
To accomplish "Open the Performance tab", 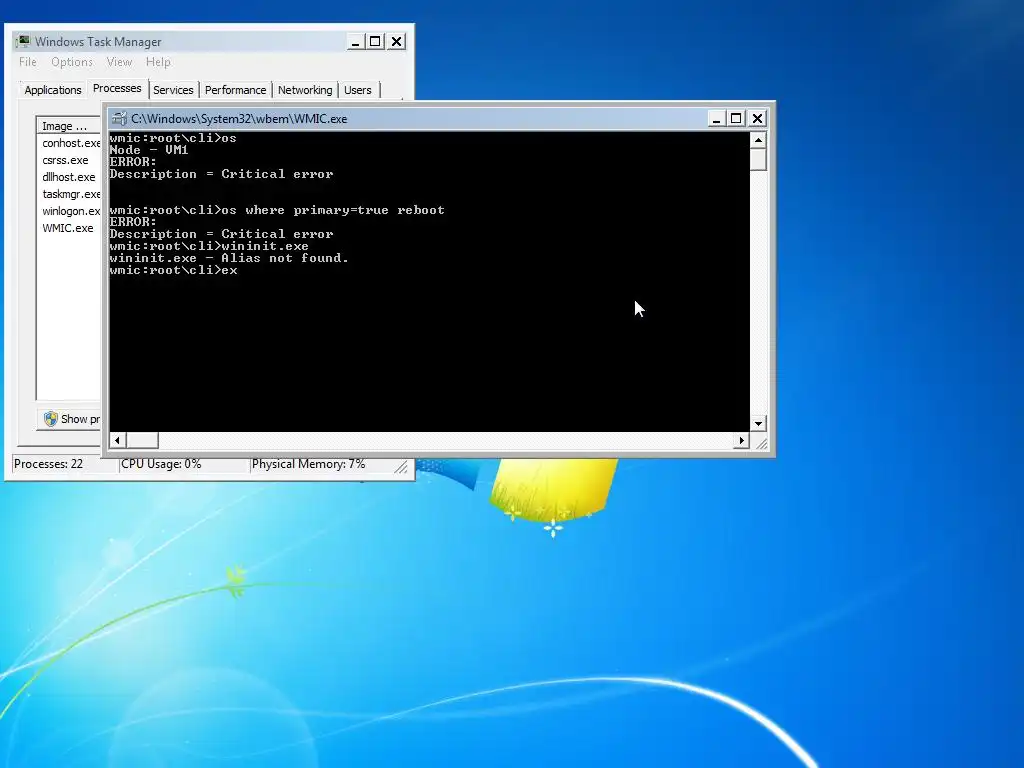I will click(235, 90).
